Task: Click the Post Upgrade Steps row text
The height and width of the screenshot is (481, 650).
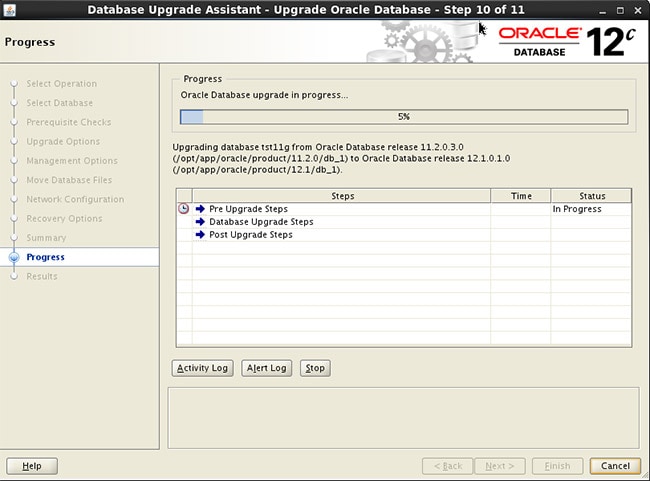Action: coord(251,235)
